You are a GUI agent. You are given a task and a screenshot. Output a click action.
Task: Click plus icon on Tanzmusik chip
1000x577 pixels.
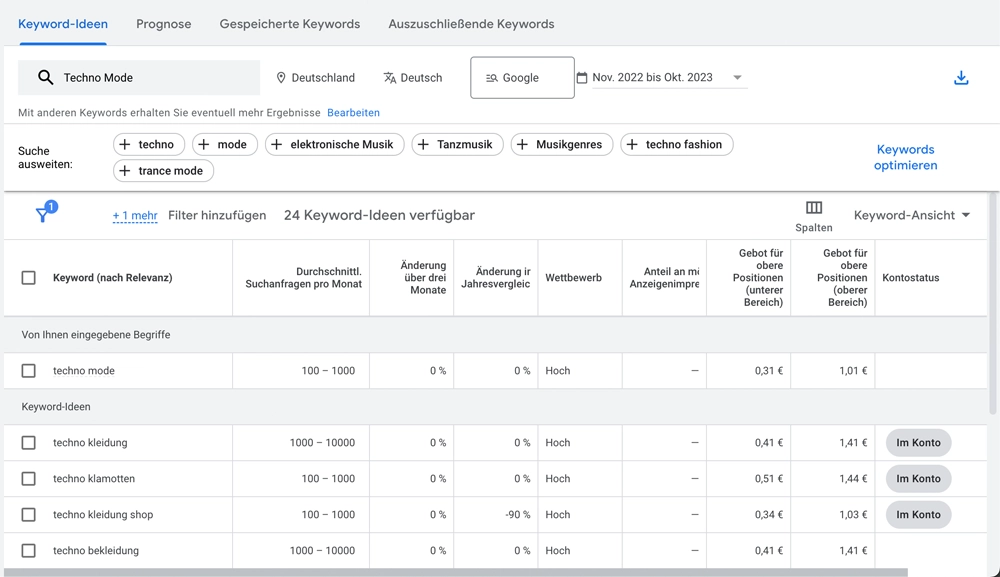(x=423, y=145)
